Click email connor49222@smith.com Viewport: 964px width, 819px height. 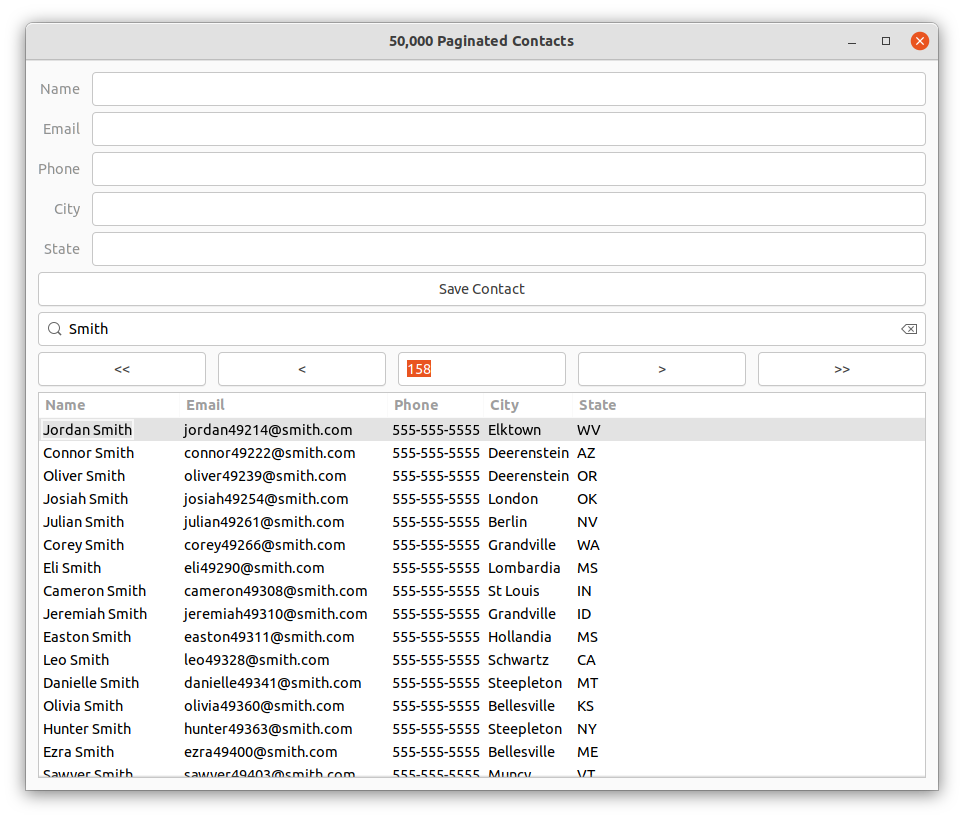point(269,453)
